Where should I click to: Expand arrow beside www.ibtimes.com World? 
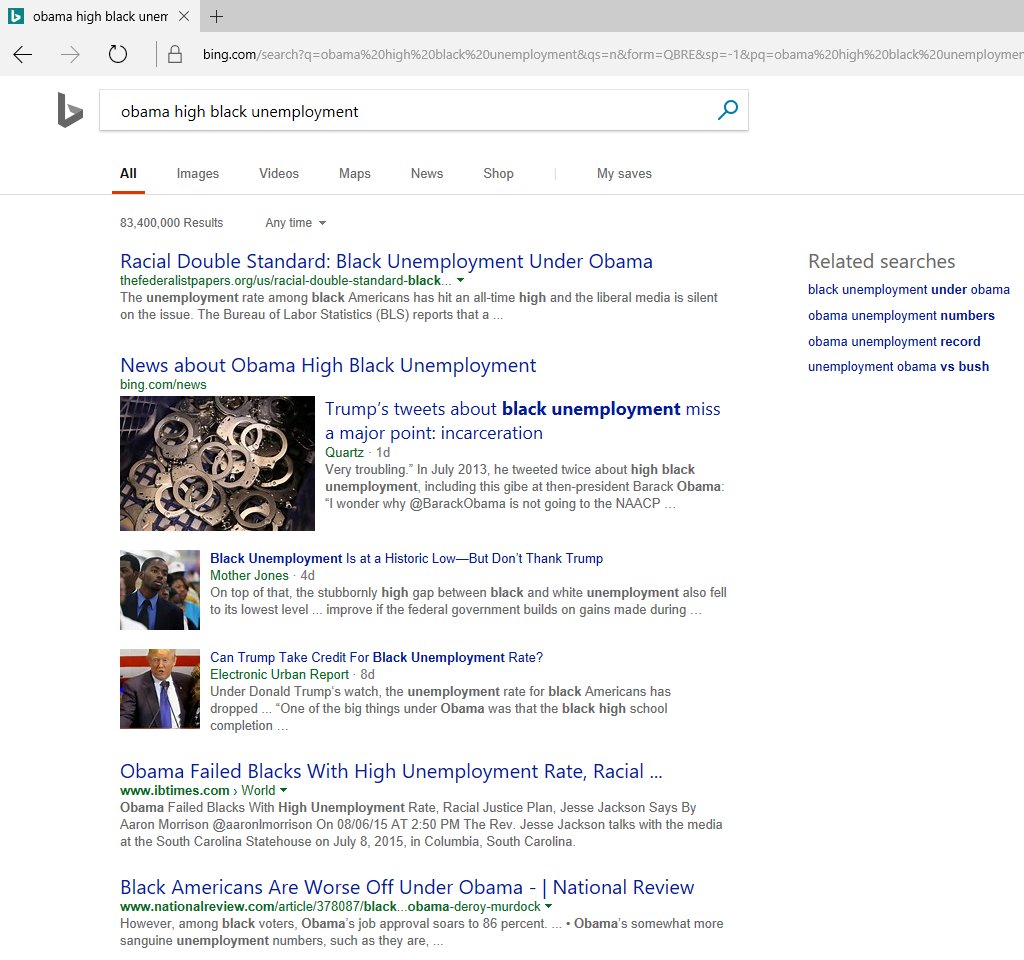pos(283,790)
